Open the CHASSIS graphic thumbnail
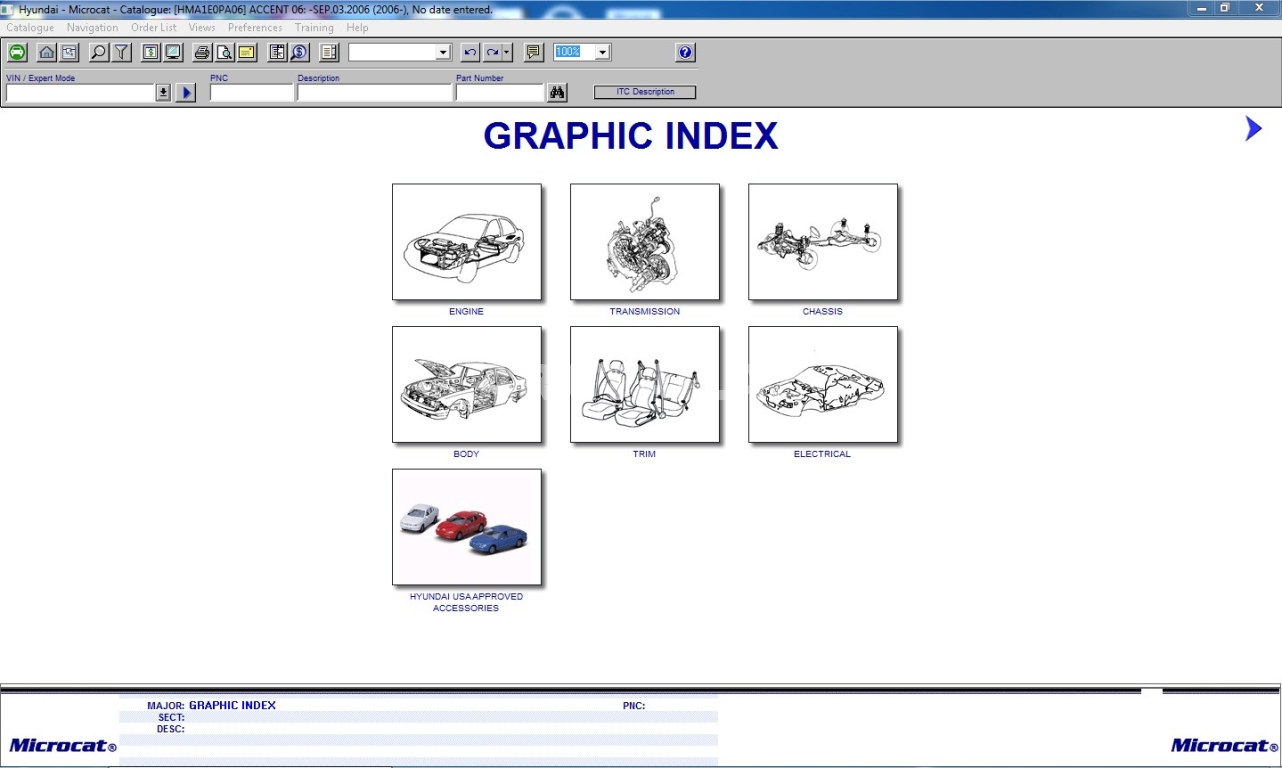This screenshot has height=768, width=1282. [x=823, y=242]
